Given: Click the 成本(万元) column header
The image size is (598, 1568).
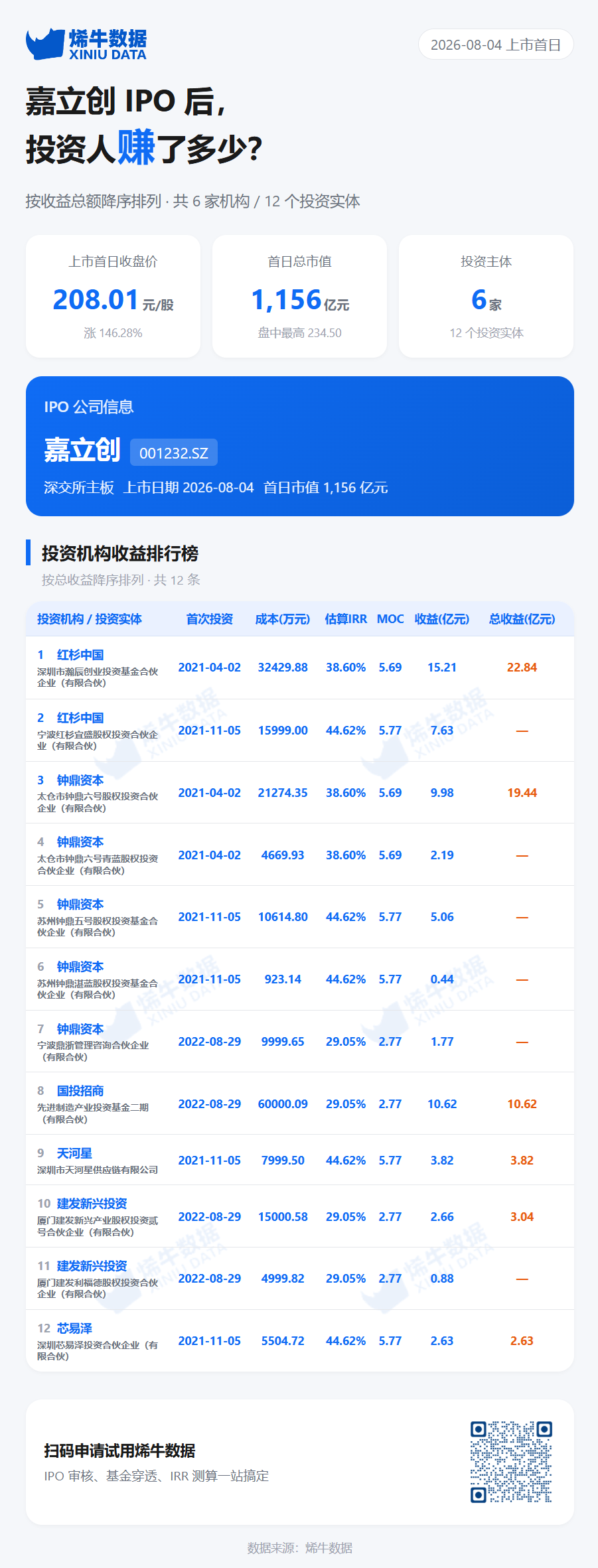Looking at the screenshot, I should (x=283, y=618).
